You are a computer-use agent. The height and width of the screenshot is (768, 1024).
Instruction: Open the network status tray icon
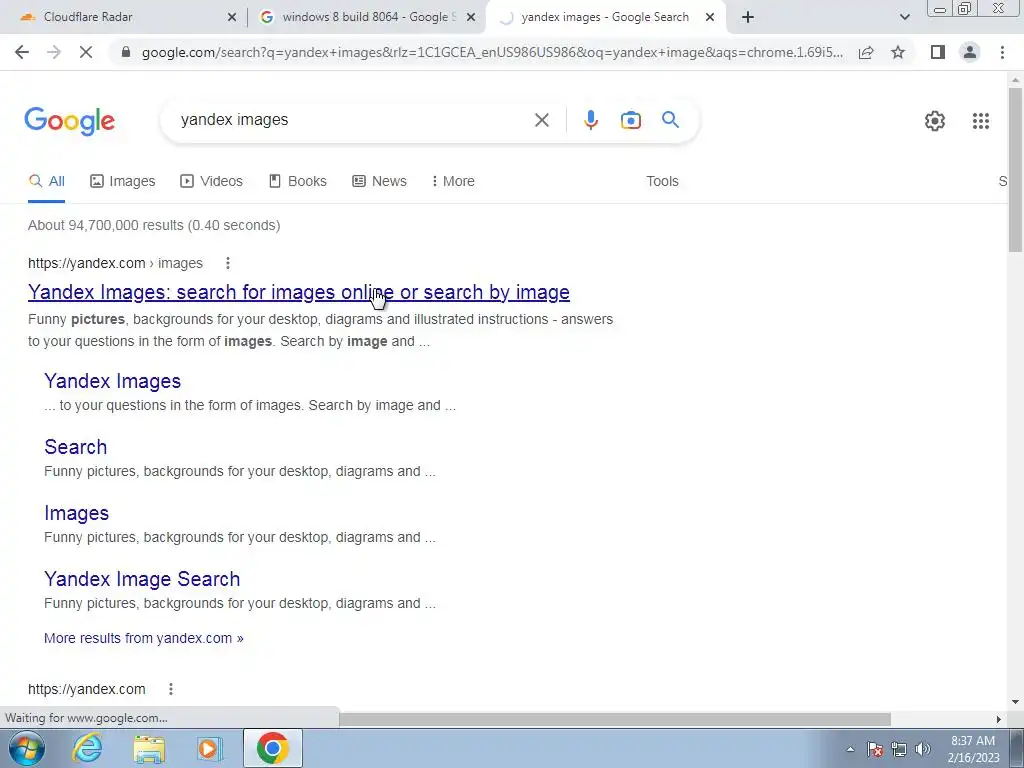click(899, 749)
